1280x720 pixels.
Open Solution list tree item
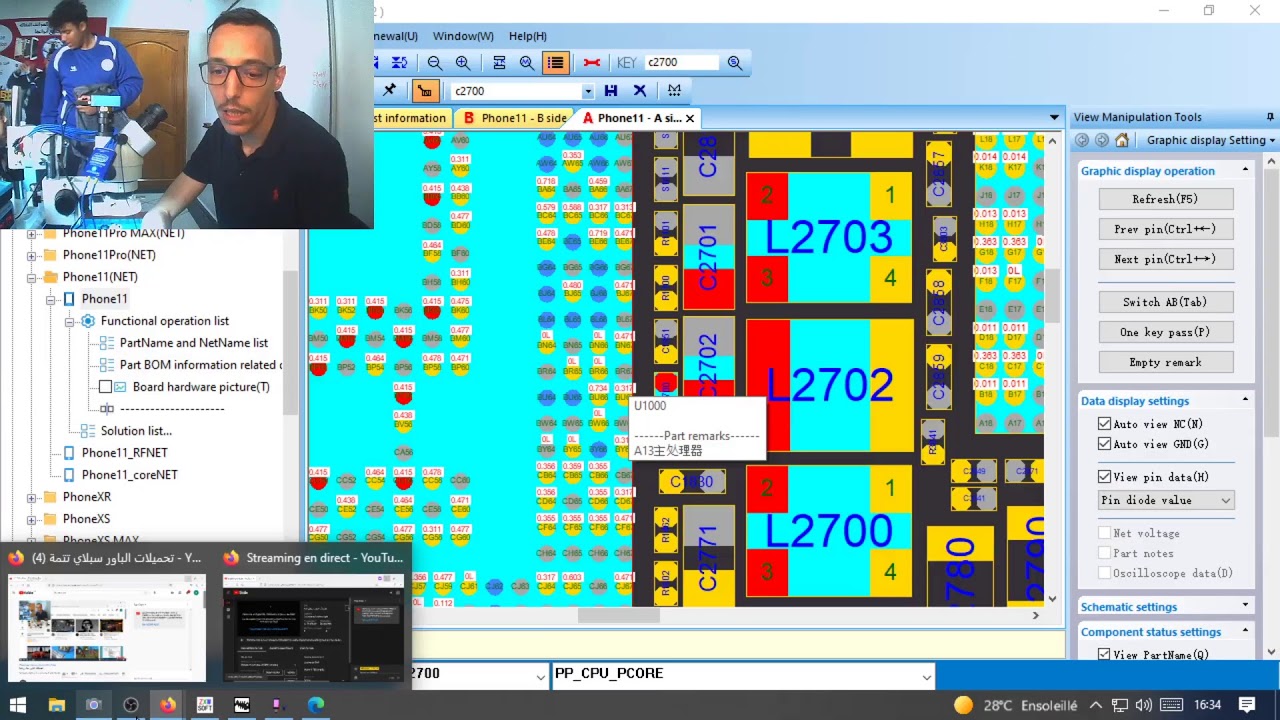[x=136, y=431]
